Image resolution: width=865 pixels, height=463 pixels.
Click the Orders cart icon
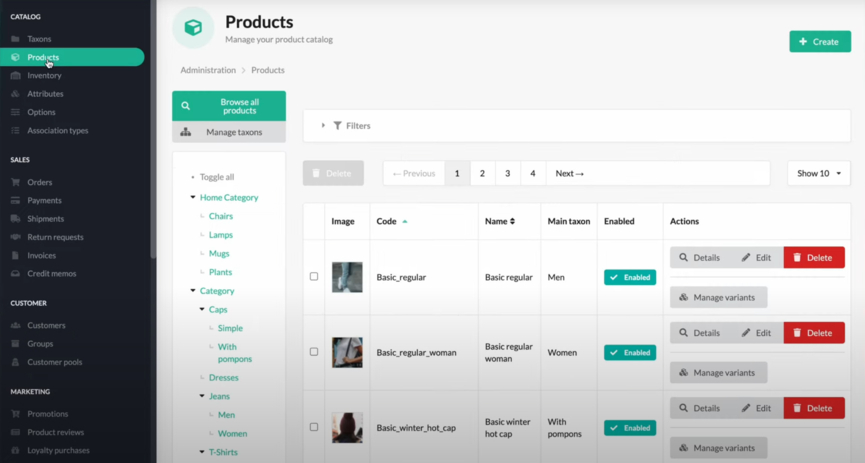click(15, 183)
